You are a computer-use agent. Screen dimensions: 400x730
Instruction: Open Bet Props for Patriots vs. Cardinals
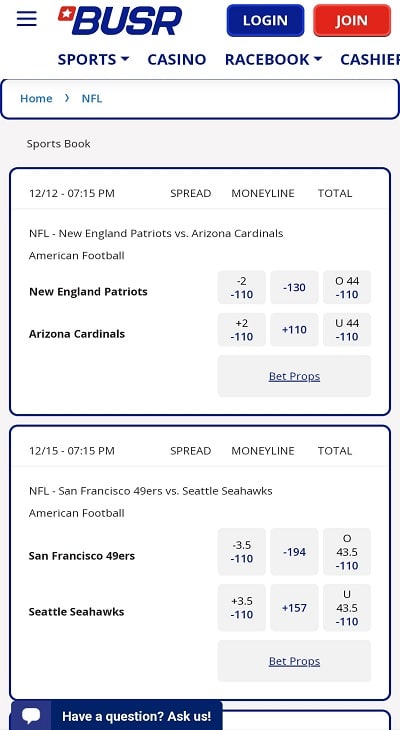(x=294, y=376)
